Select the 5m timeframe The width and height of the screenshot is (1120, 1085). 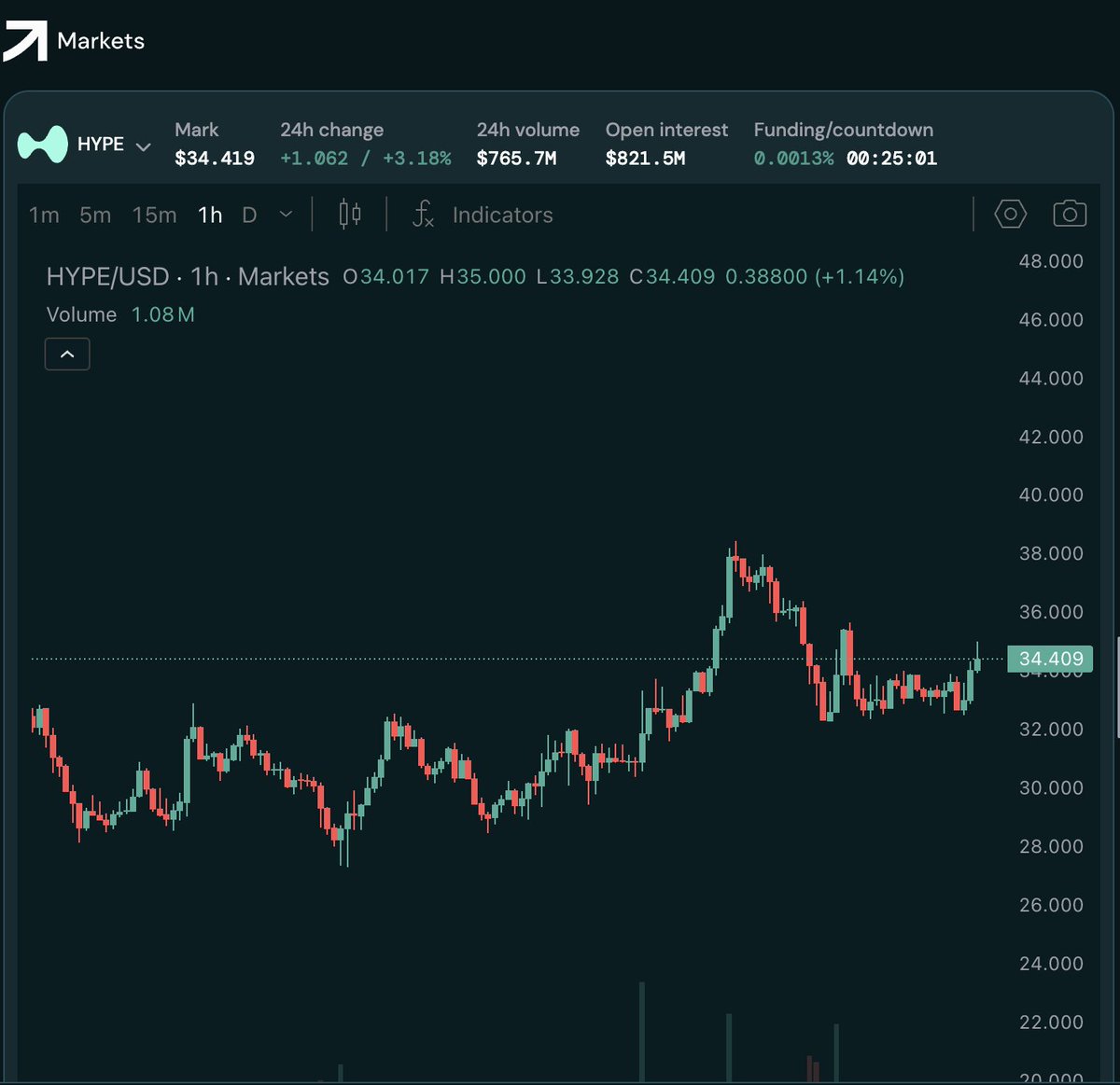[95, 216]
